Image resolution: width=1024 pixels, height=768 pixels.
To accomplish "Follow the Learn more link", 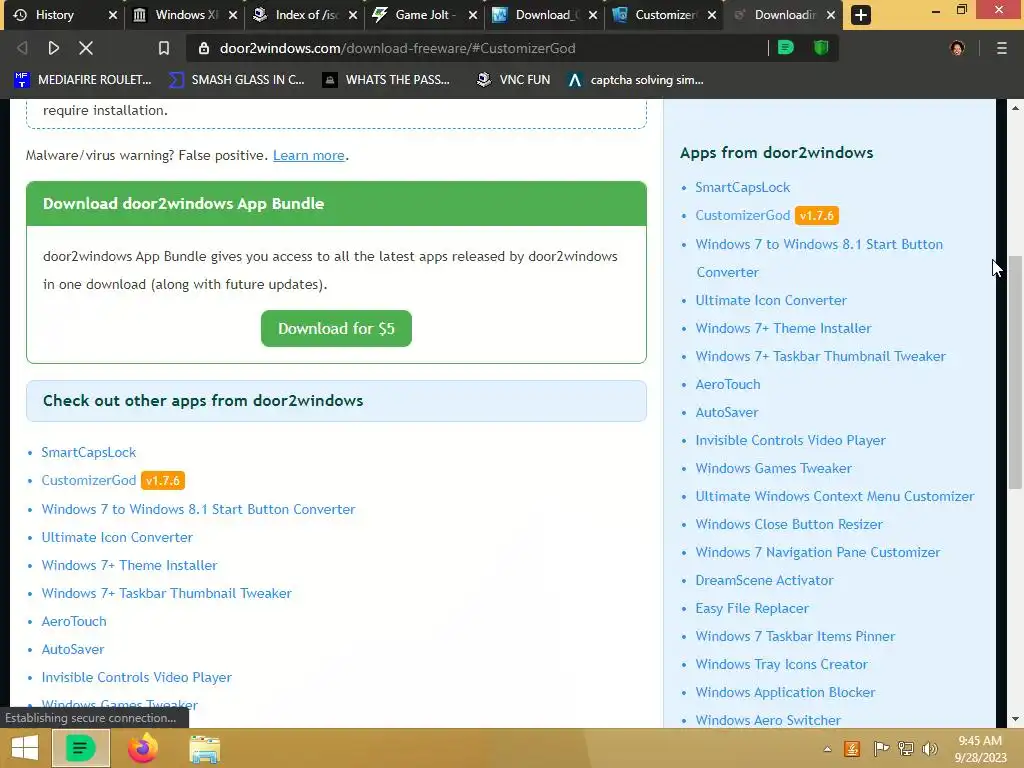I will (309, 155).
